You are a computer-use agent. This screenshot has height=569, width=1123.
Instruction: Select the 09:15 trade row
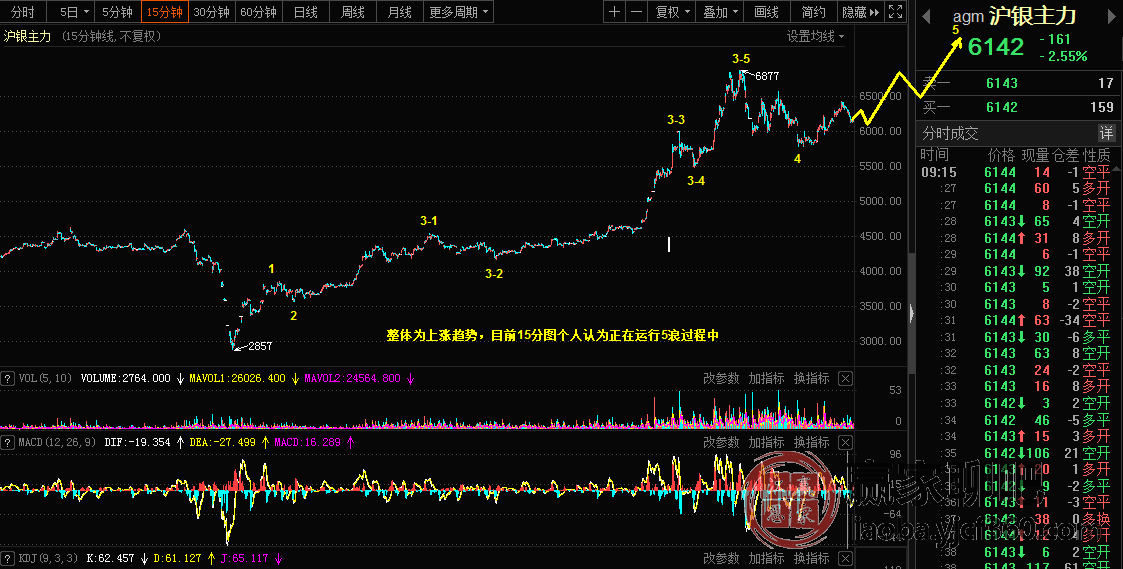[x=1016, y=172]
